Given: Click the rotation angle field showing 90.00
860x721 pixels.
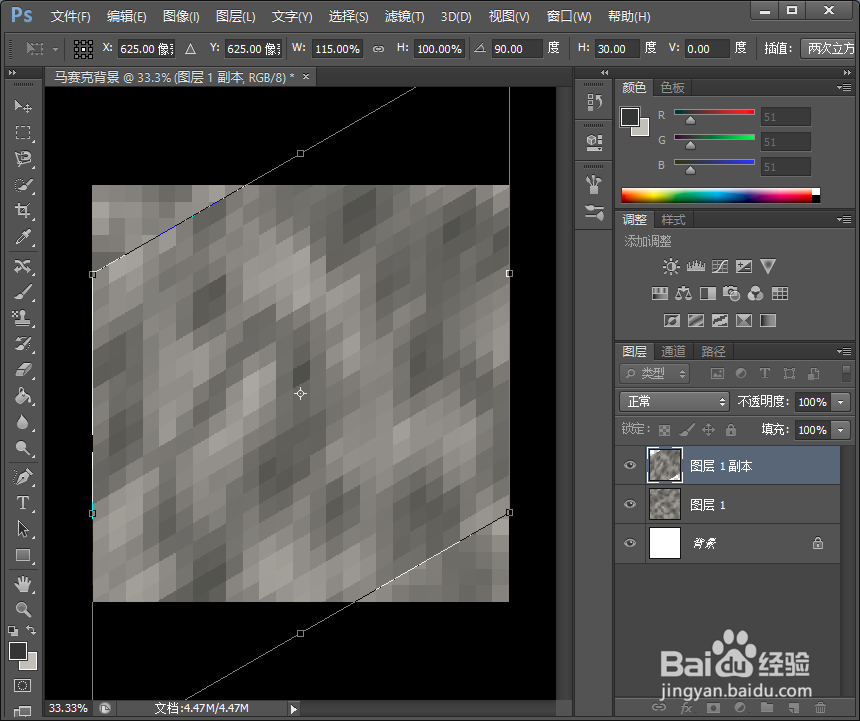Looking at the screenshot, I should click(517, 49).
